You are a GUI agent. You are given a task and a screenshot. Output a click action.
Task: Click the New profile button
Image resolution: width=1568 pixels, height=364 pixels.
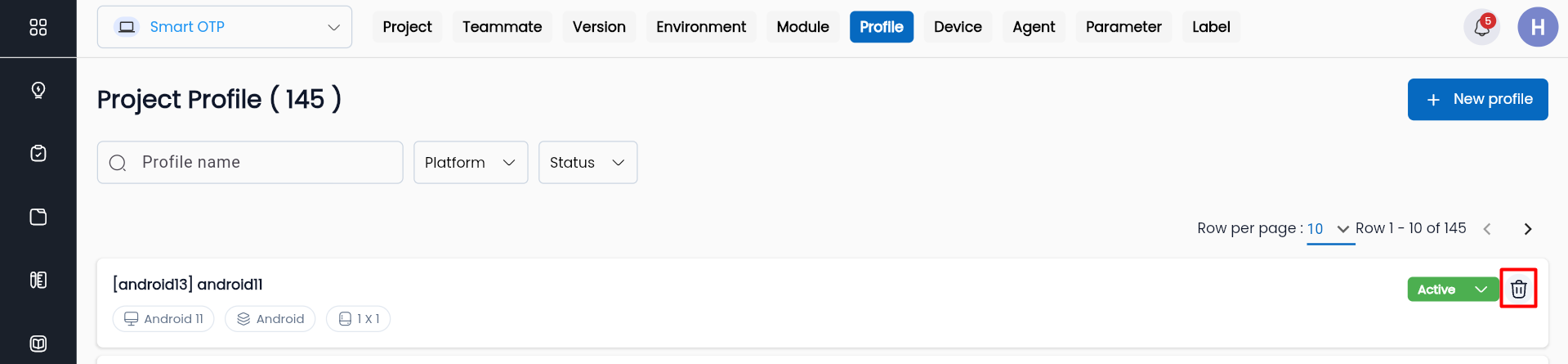point(1477,99)
